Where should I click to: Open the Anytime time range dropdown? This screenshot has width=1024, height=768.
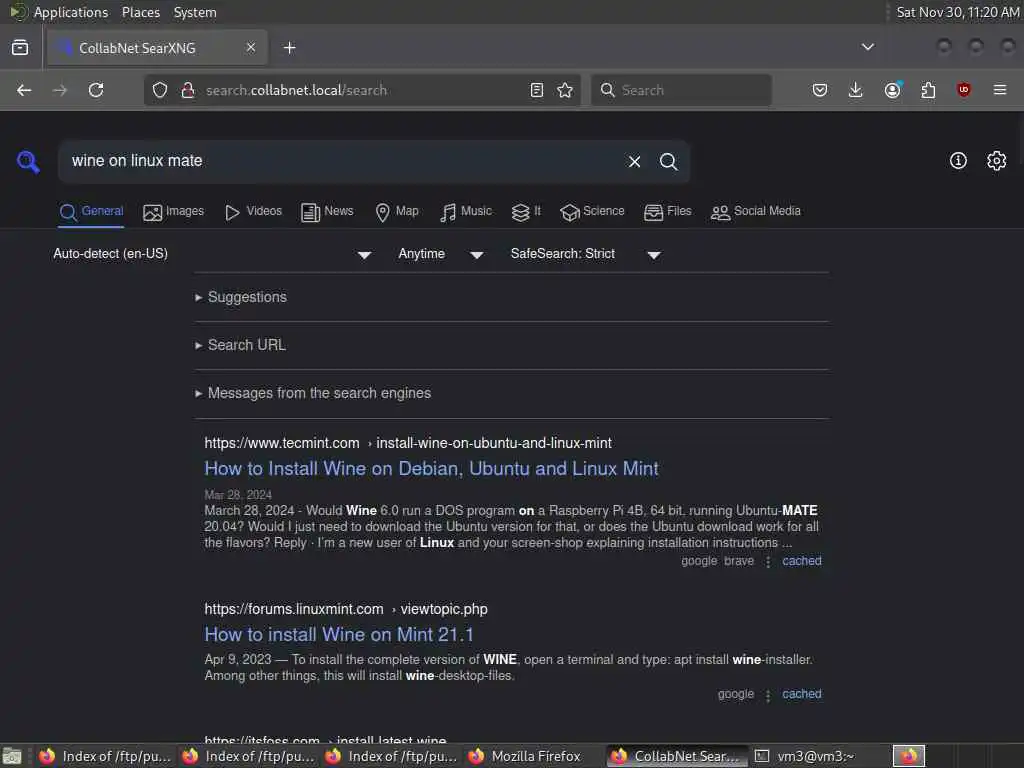pyautogui.click(x=441, y=254)
